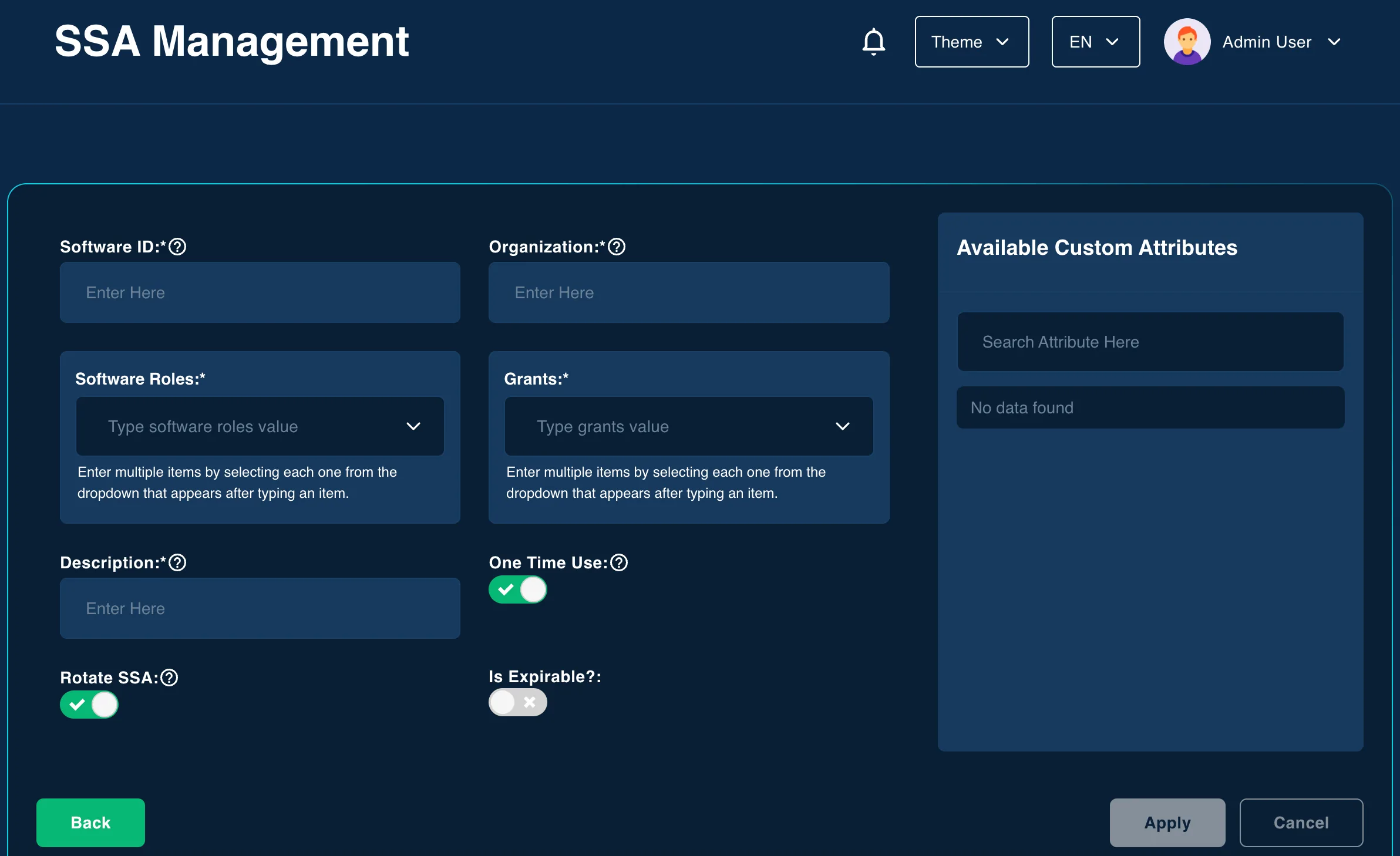Image resolution: width=1400 pixels, height=856 pixels.
Task: Show help for Description field
Action: (177, 562)
